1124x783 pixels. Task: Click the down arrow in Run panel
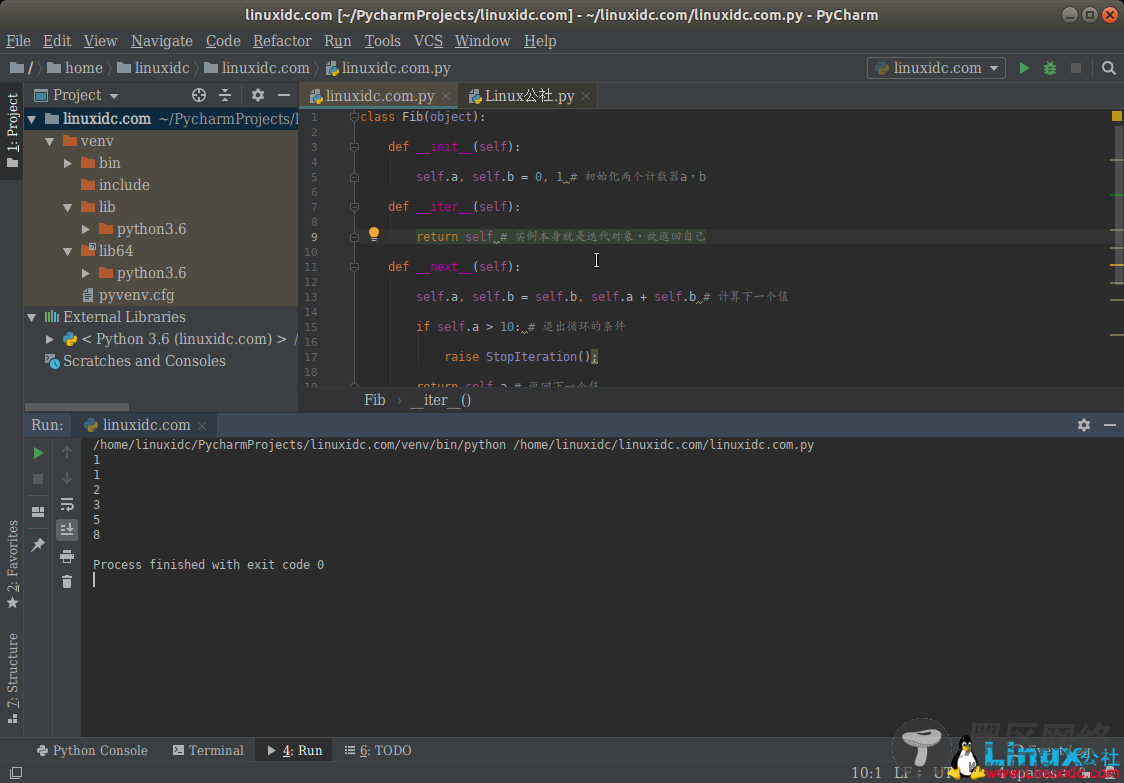(67, 478)
